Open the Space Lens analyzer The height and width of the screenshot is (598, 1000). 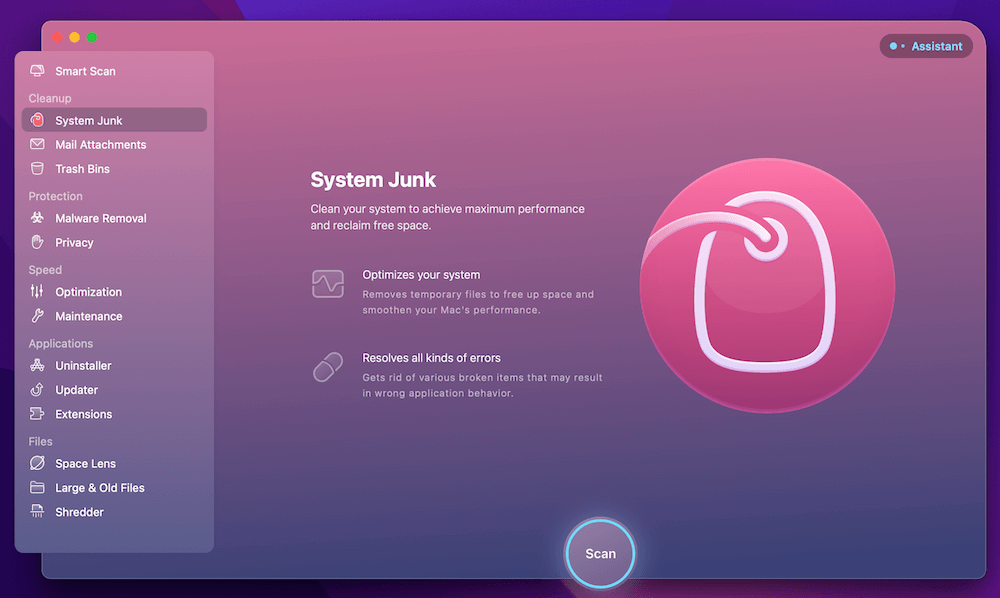point(83,463)
